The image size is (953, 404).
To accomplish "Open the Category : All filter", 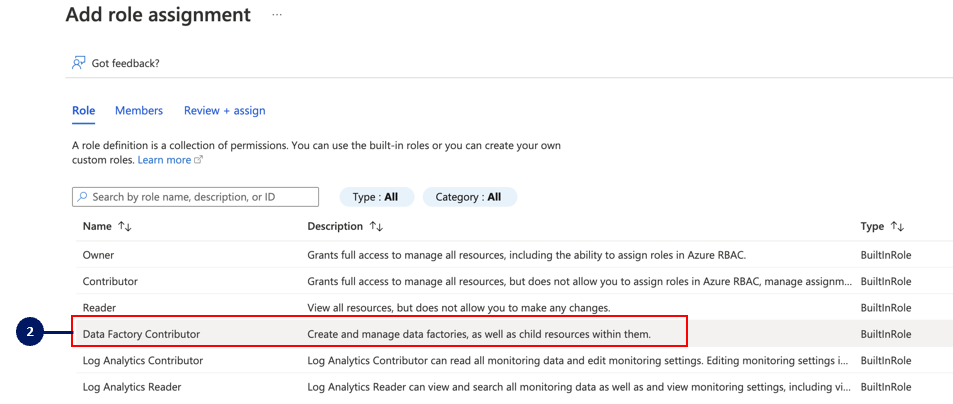I will coord(469,197).
